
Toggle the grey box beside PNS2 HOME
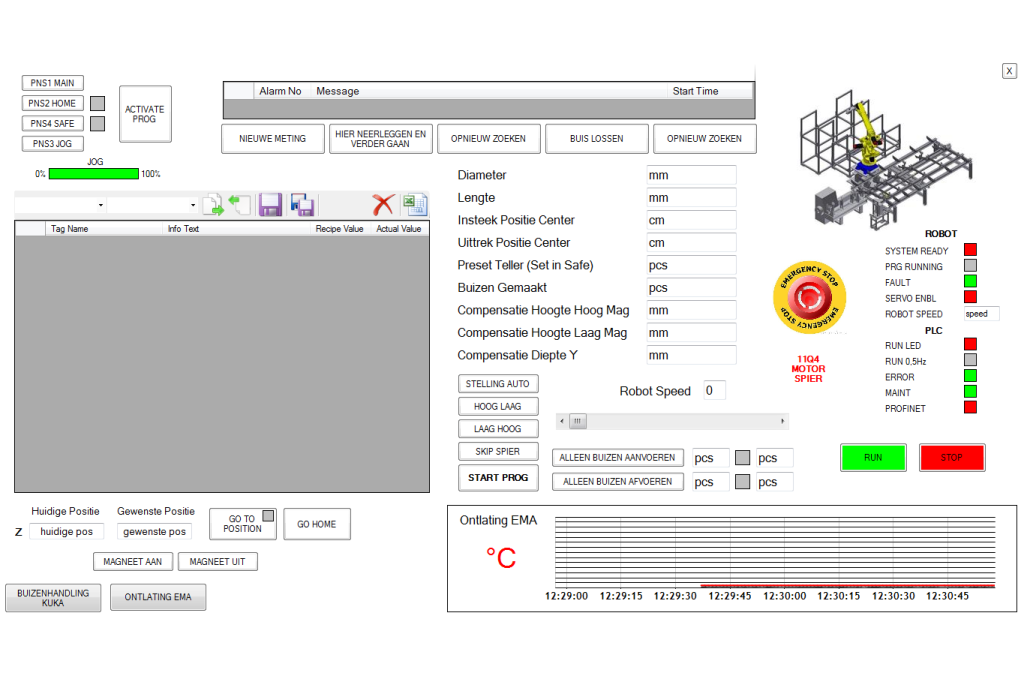(98, 103)
